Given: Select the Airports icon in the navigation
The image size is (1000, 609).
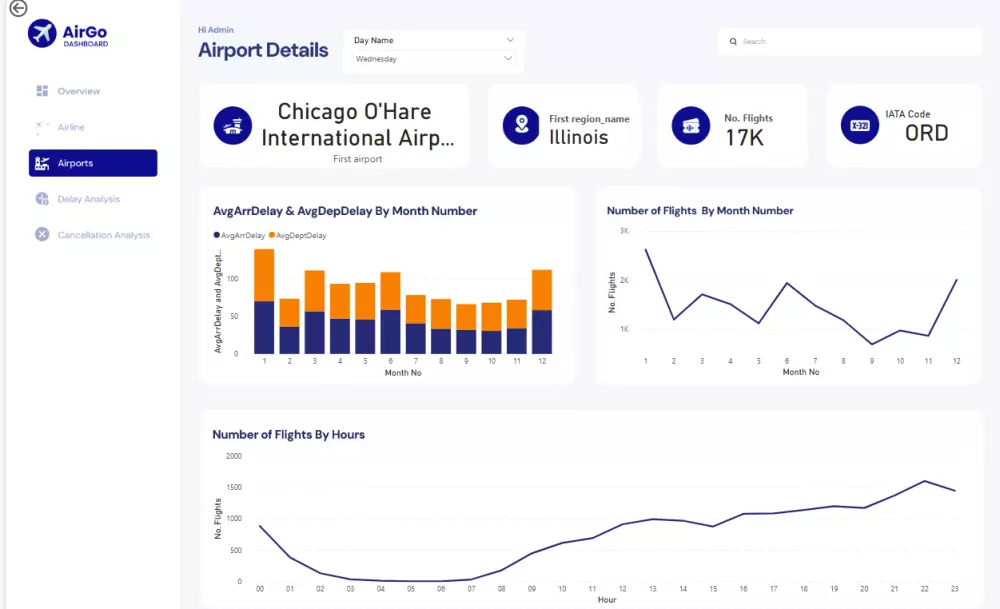Looking at the screenshot, I should pos(41,163).
